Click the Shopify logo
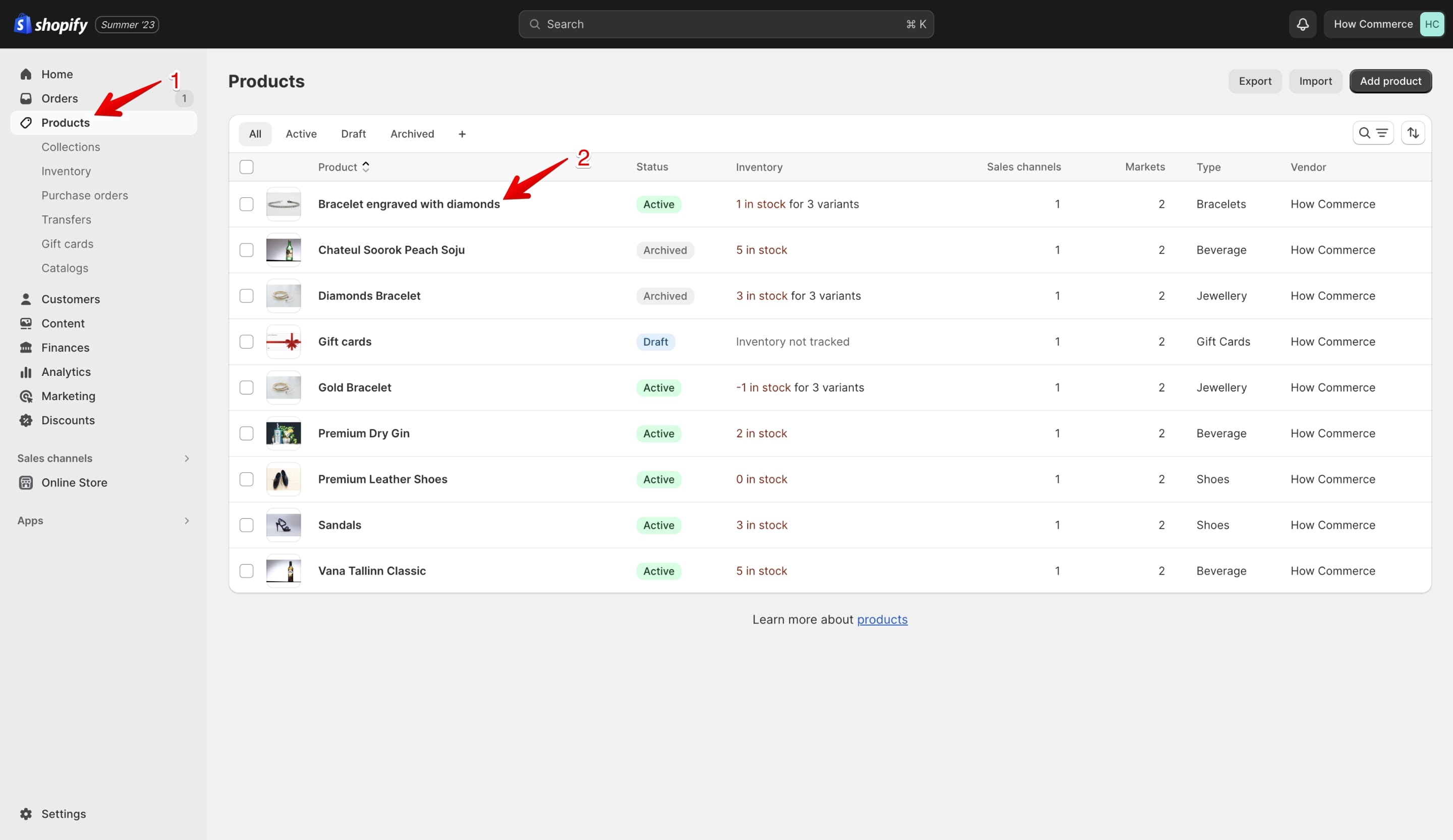Viewport: 1453px width, 840px height. click(x=51, y=24)
